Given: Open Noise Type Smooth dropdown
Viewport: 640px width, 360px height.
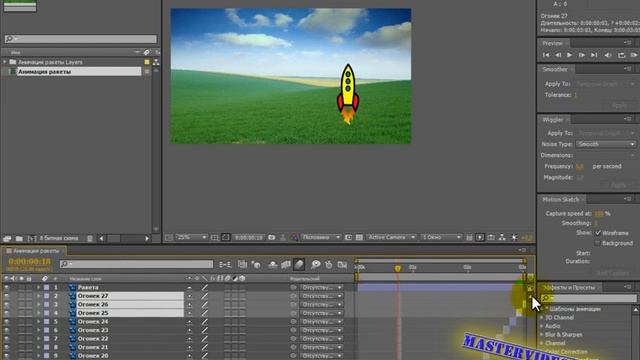Looking at the screenshot, I should 606,144.
